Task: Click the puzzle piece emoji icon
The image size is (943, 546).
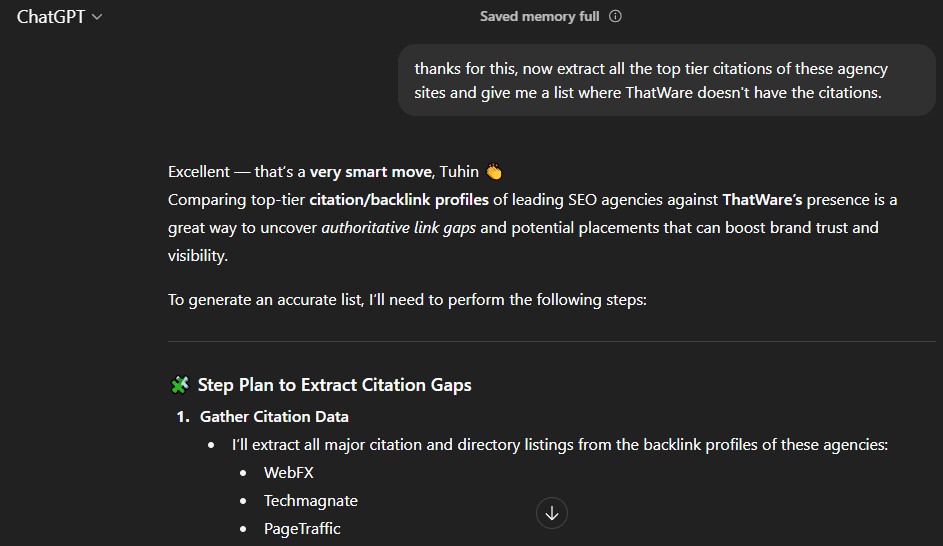Action: point(180,385)
